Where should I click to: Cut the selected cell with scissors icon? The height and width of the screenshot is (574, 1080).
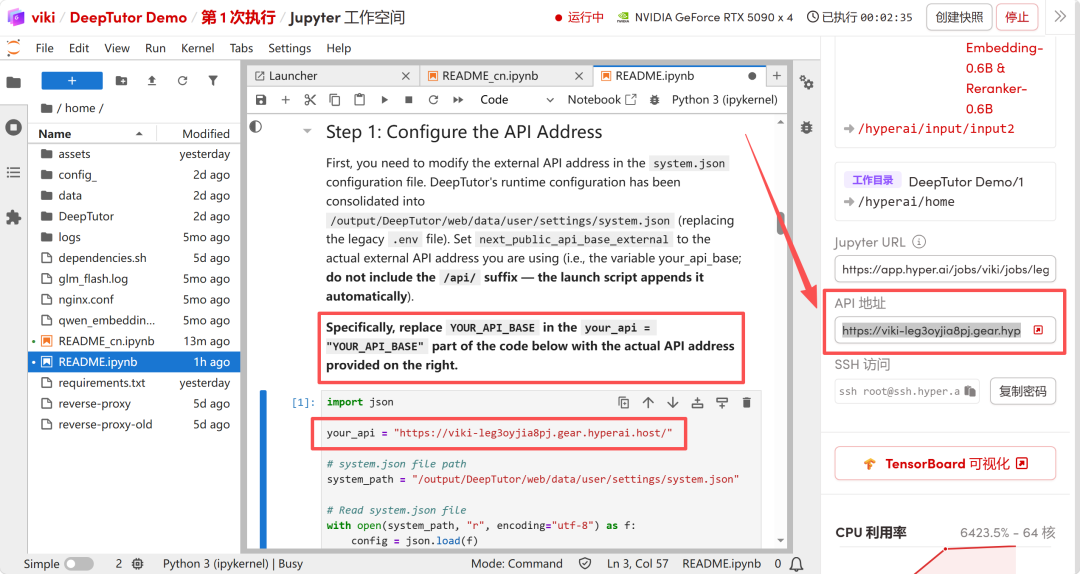[310, 100]
